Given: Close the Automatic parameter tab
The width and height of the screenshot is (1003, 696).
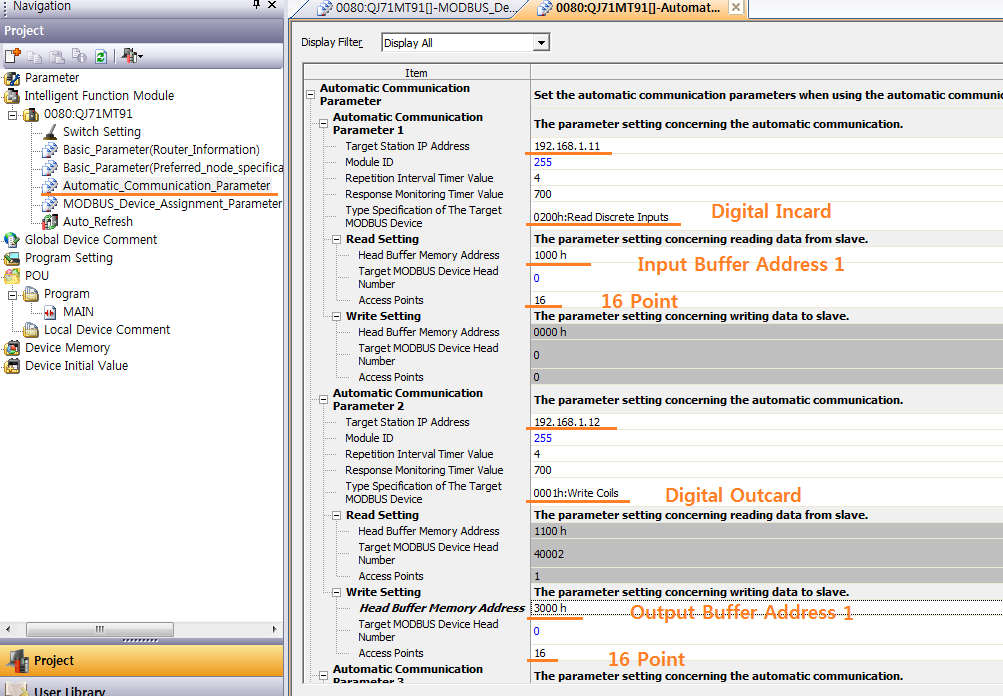Looking at the screenshot, I should click(x=736, y=8).
